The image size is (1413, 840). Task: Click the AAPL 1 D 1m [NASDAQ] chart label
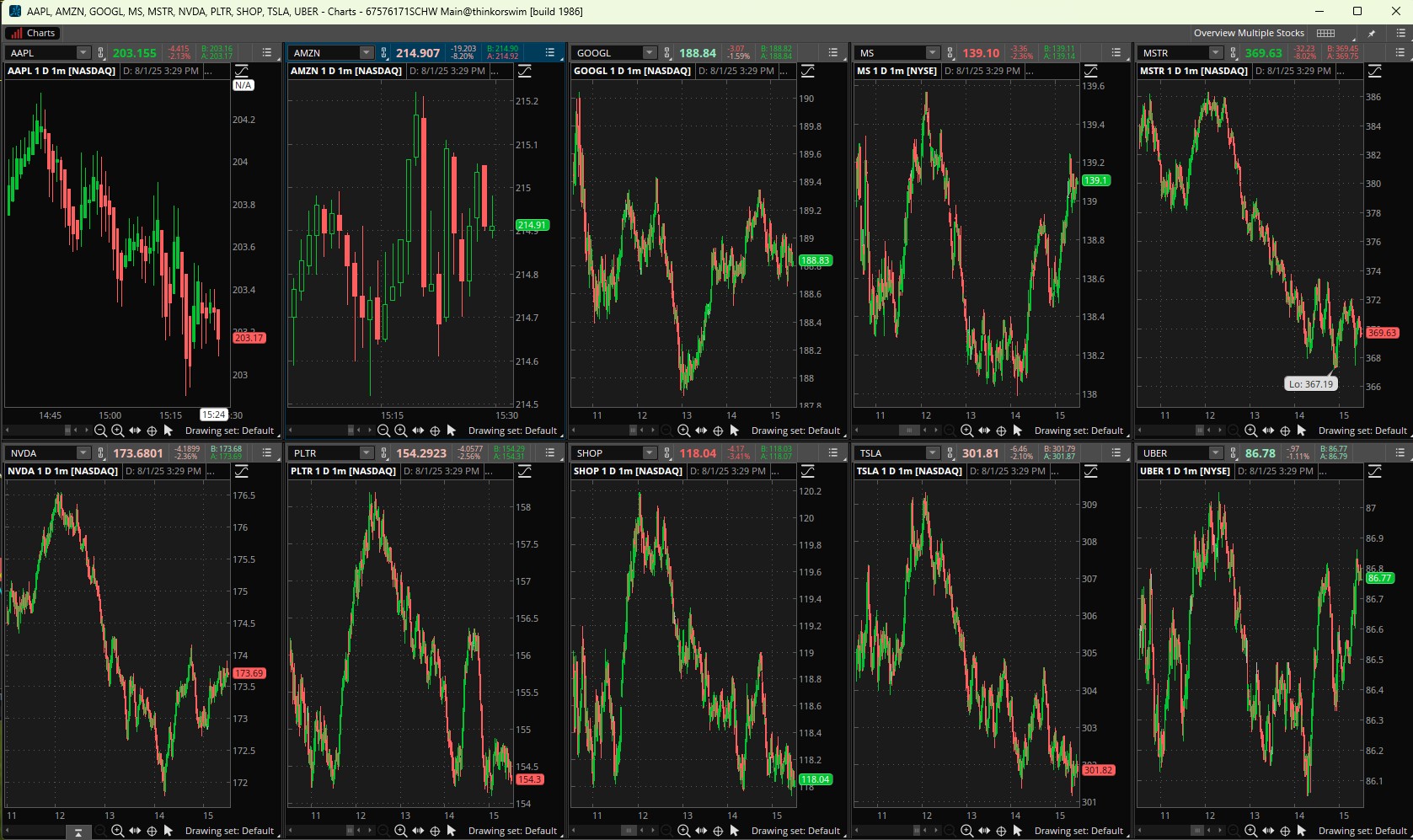pos(62,71)
